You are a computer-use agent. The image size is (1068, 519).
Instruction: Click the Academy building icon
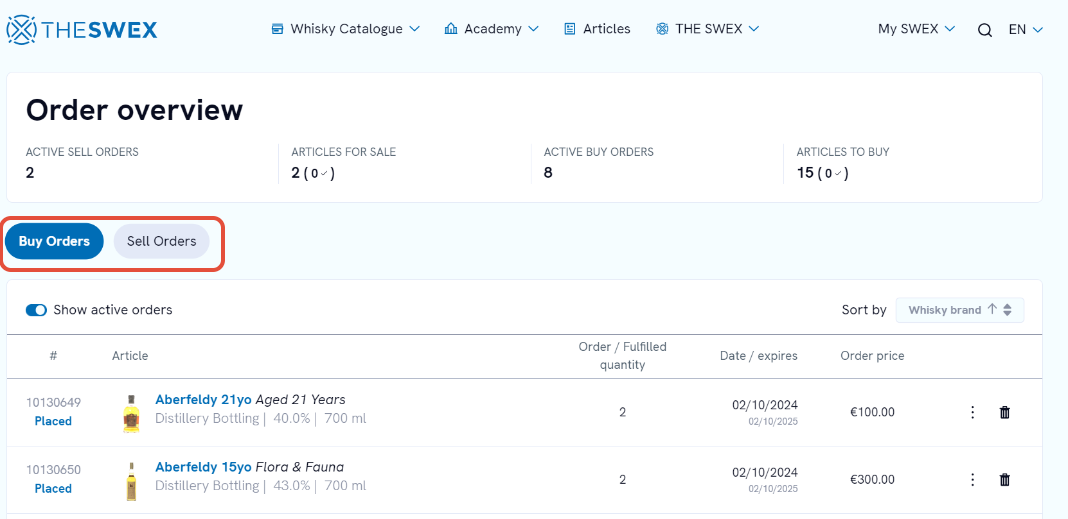[x=450, y=29]
